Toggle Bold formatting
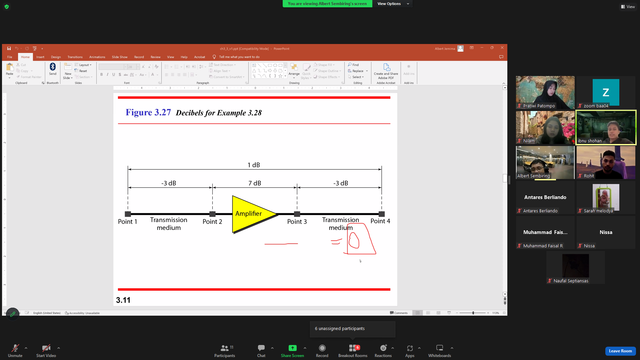Image resolution: width=640 pixels, height=360 pixels. coord(102,75)
